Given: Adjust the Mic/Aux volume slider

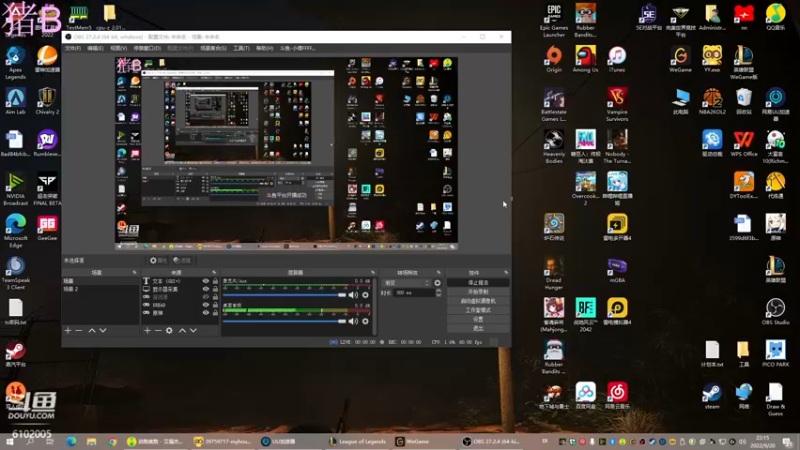Looking at the screenshot, I should [284, 295].
